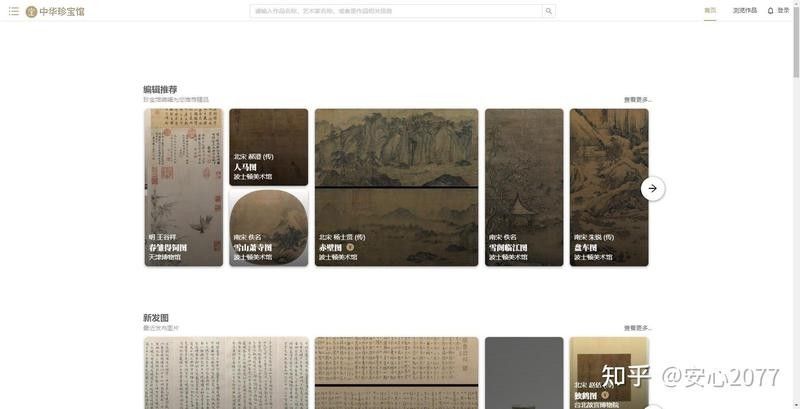Screen dimensions: 800x409
Task: Switch to the 首页 tab
Action: 710,11
